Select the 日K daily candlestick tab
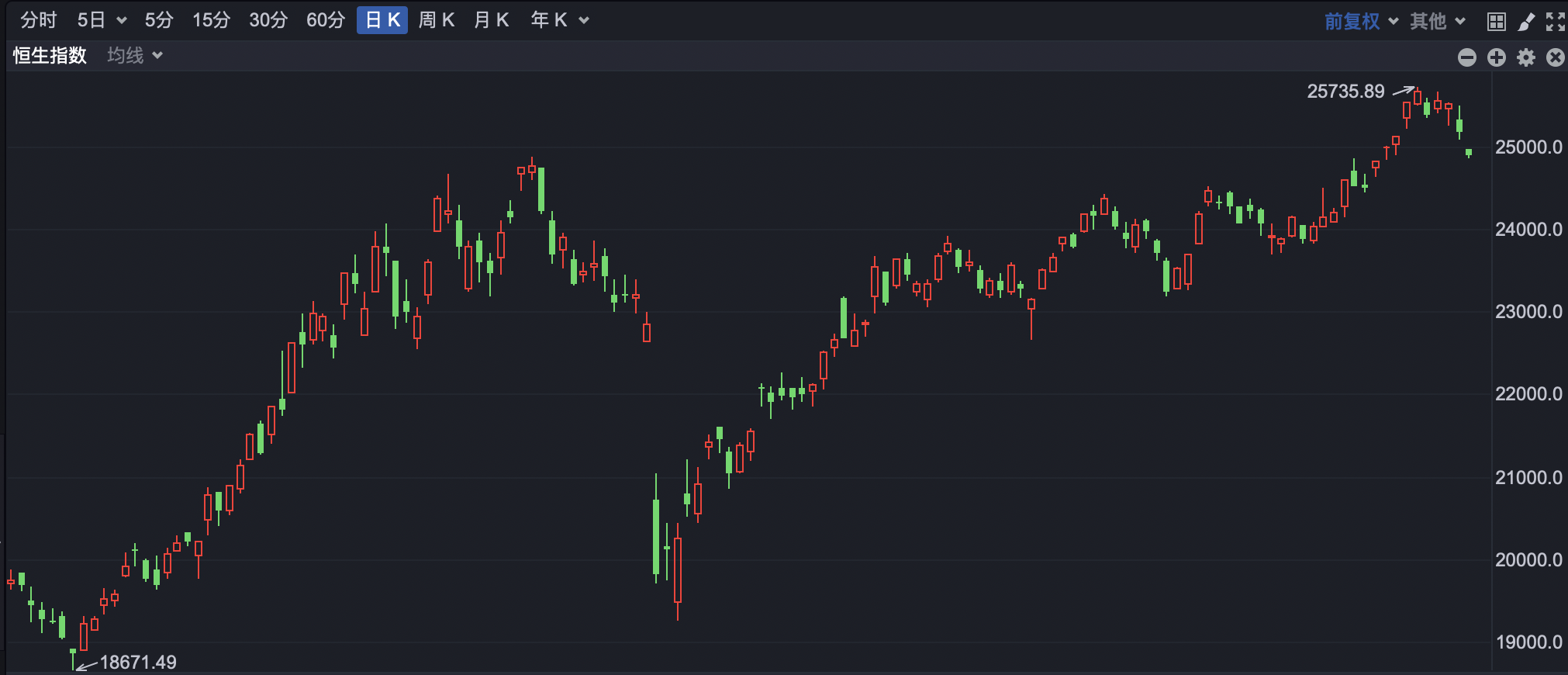1568x675 pixels. point(382,20)
